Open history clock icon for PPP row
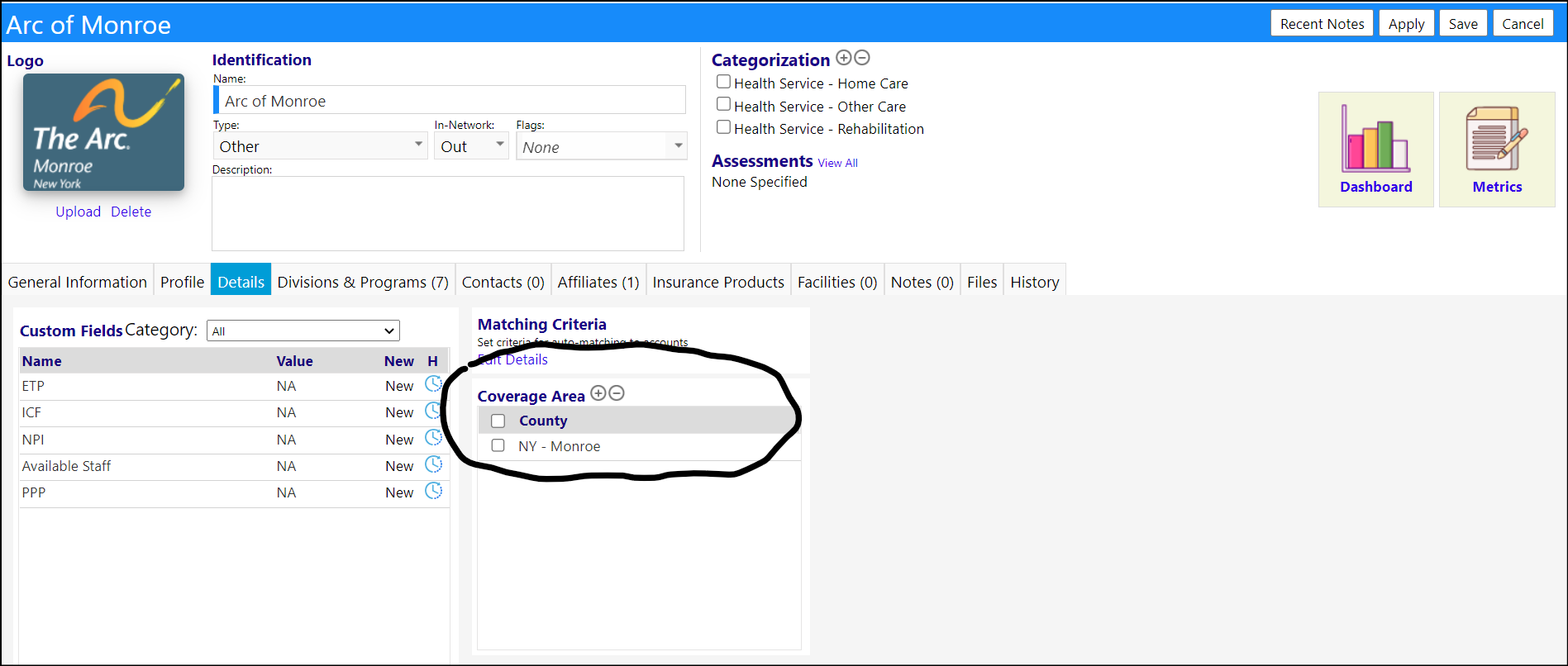The height and width of the screenshot is (666, 1568). click(433, 491)
